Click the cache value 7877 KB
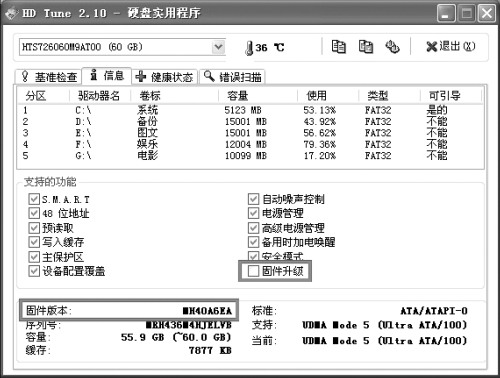This screenshot has height=378, width=500. point(210,351)
